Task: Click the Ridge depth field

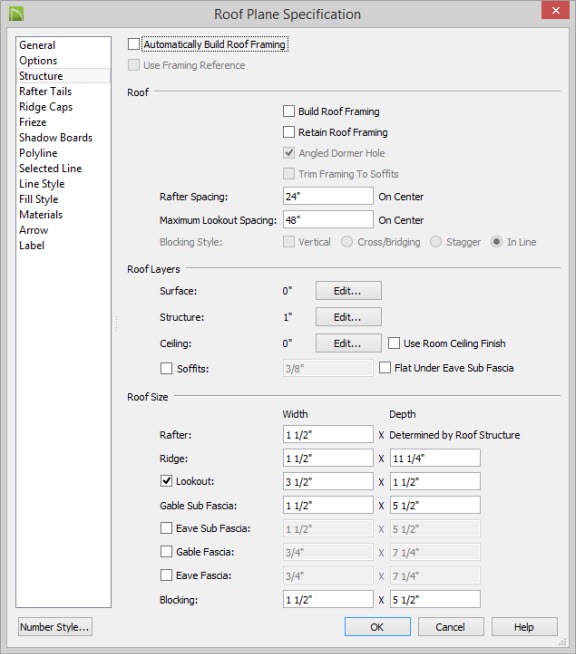Action: point(435,458)
